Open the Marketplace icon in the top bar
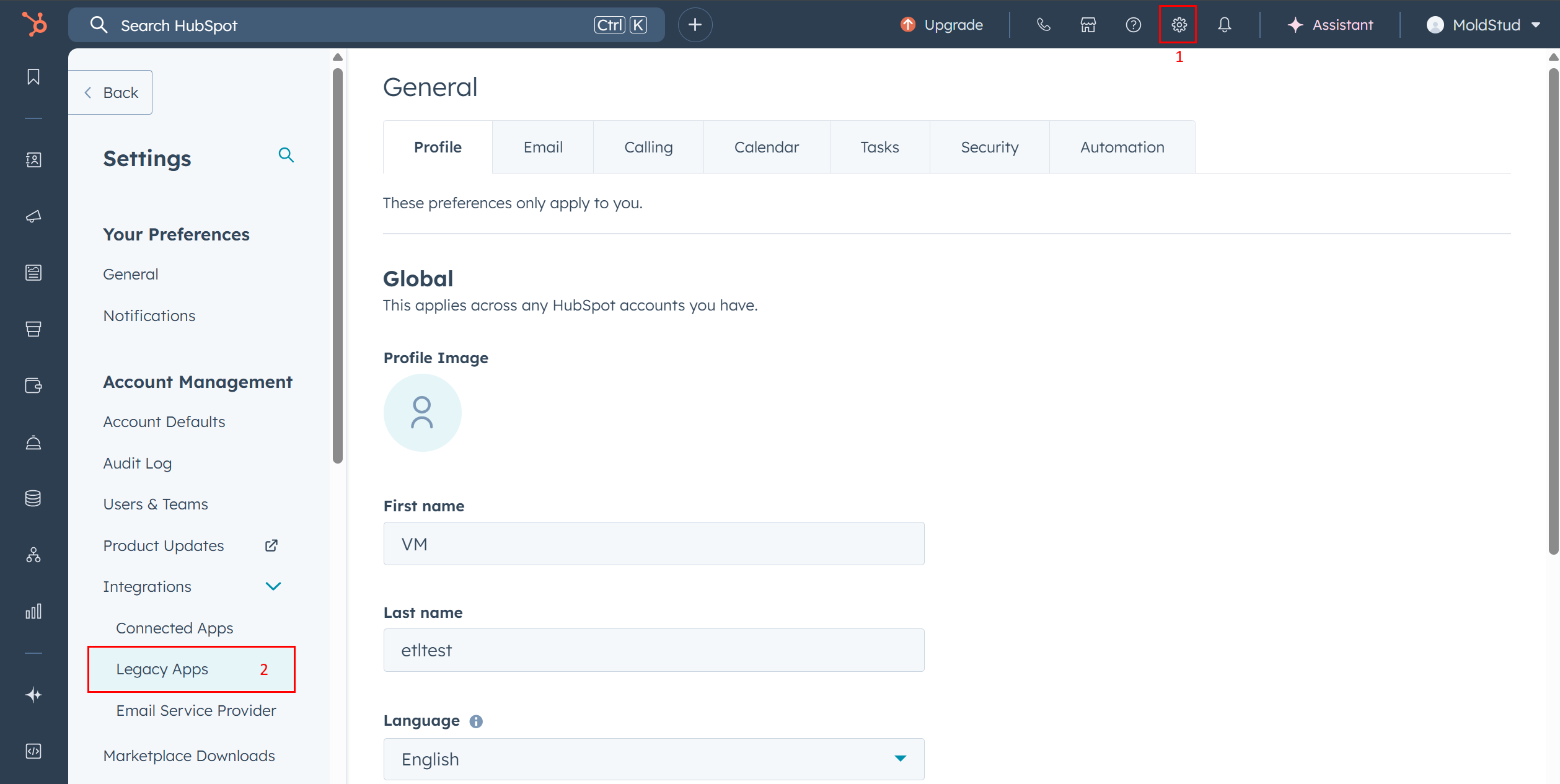This screenshot has height=784, width=1560. tap(1088, 25)
